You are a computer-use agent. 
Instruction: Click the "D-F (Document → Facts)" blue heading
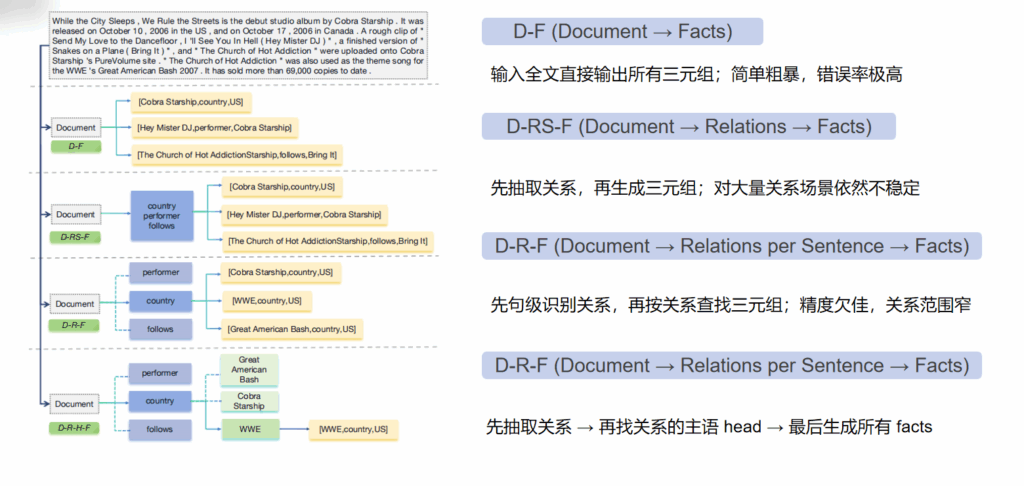tap(622, 32)
